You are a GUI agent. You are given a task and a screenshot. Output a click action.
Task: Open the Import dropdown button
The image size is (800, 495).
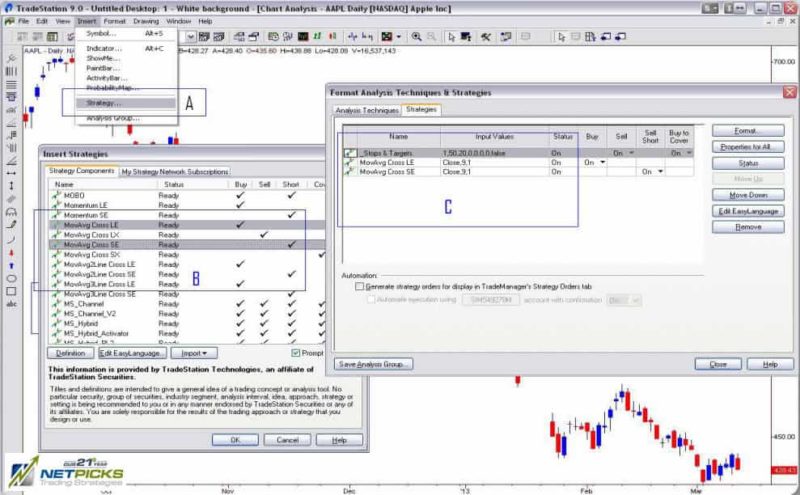pyautogui.click(x=194, y=353)
